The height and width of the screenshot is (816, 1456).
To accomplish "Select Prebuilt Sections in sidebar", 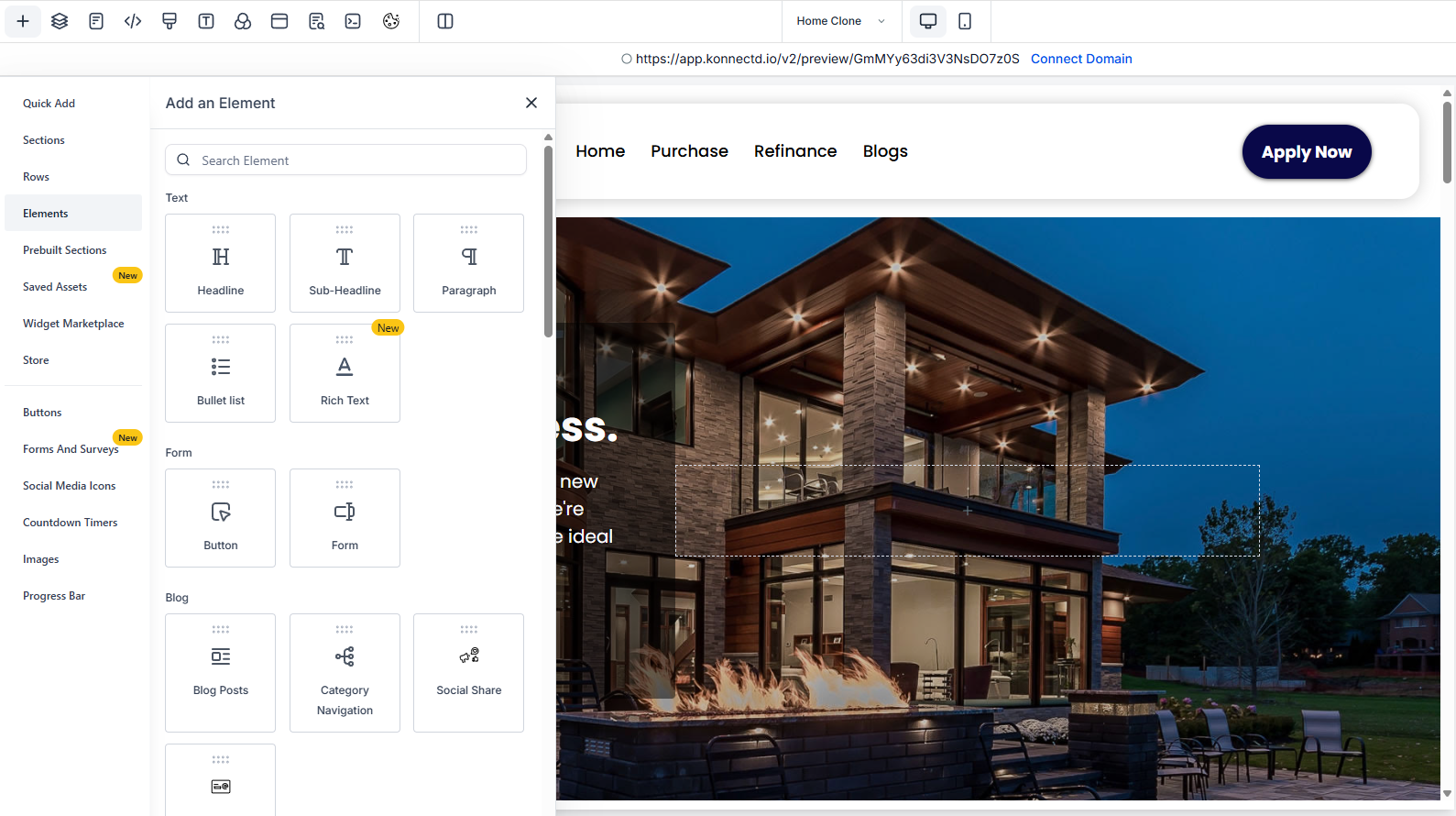I will point(65,250).
